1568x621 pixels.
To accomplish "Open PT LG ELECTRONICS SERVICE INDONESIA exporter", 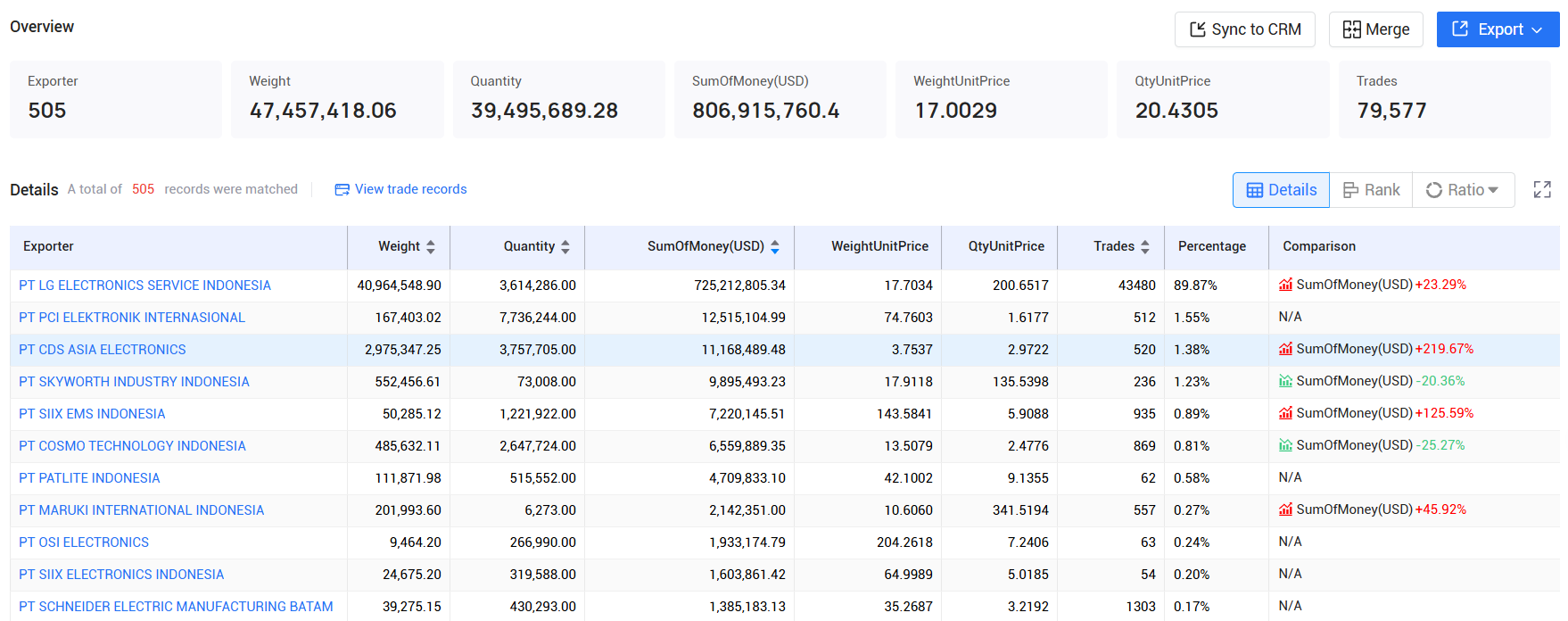I will pos(144,286).
